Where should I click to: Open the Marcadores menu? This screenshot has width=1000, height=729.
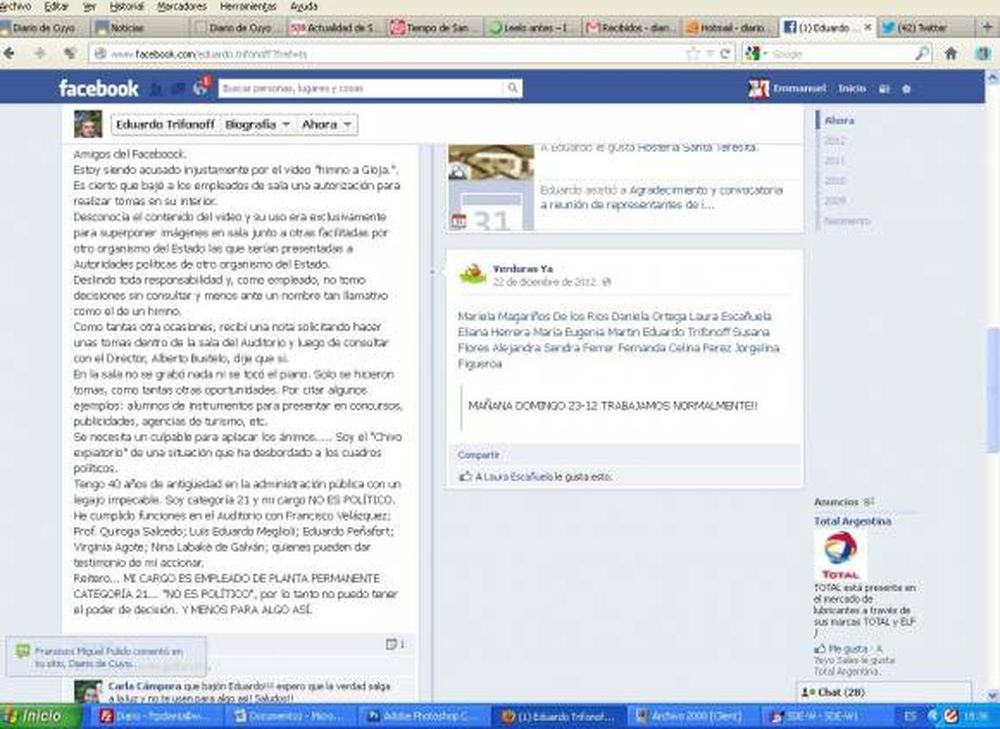182,6
